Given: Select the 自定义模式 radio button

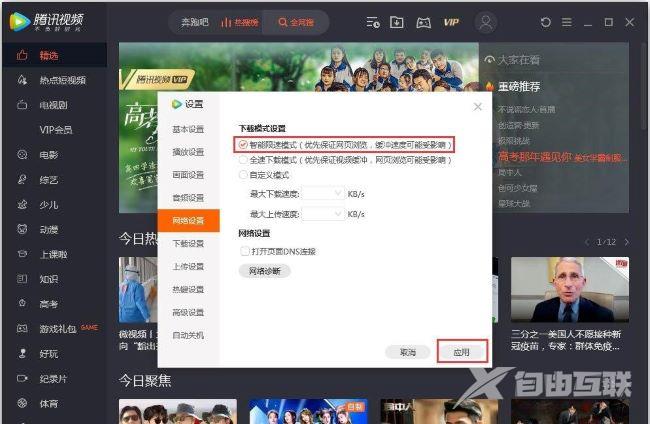Looking at the screenshot, I should click(x=243, y=175).
